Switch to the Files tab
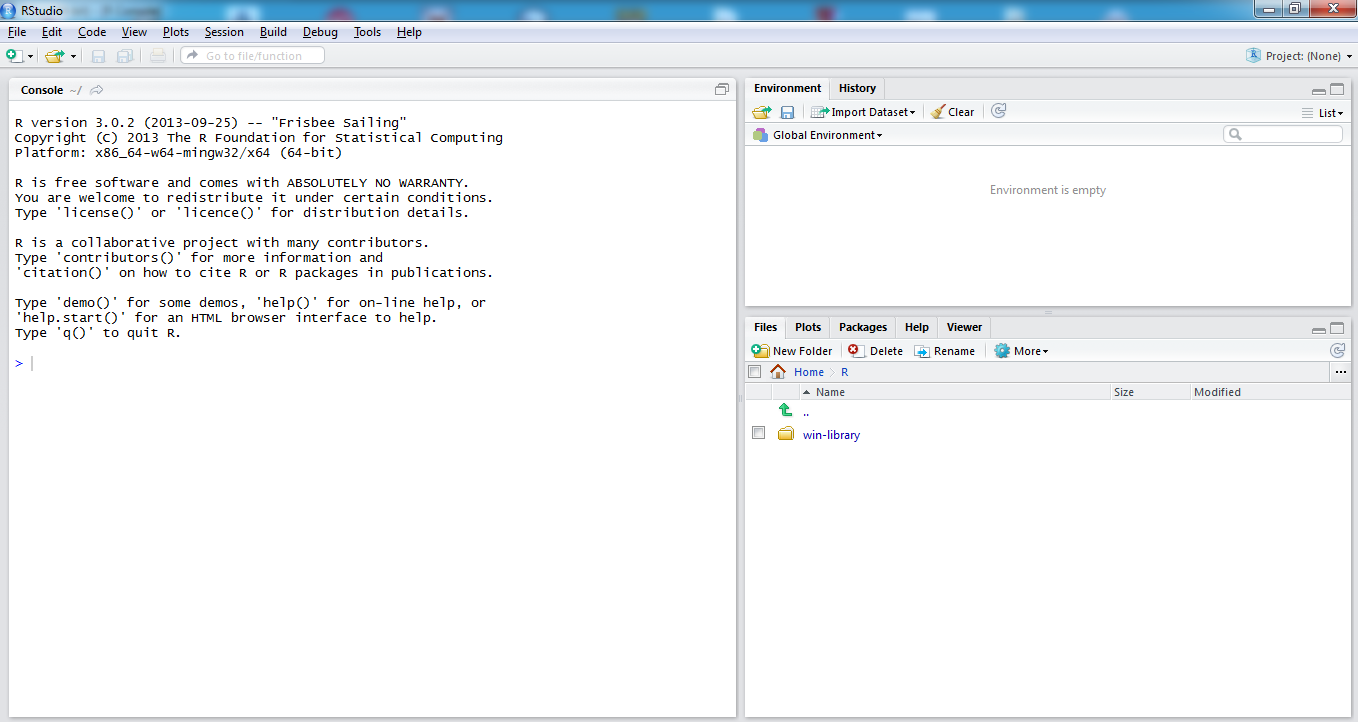1358x722 pixels. point(766,327)
